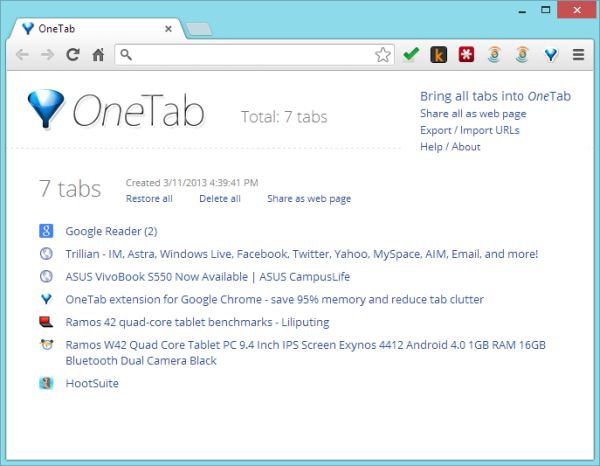The image size is (600, 466).
Task: Click Bring all tabs into OneTab
Action: click(x=495, y=96)
